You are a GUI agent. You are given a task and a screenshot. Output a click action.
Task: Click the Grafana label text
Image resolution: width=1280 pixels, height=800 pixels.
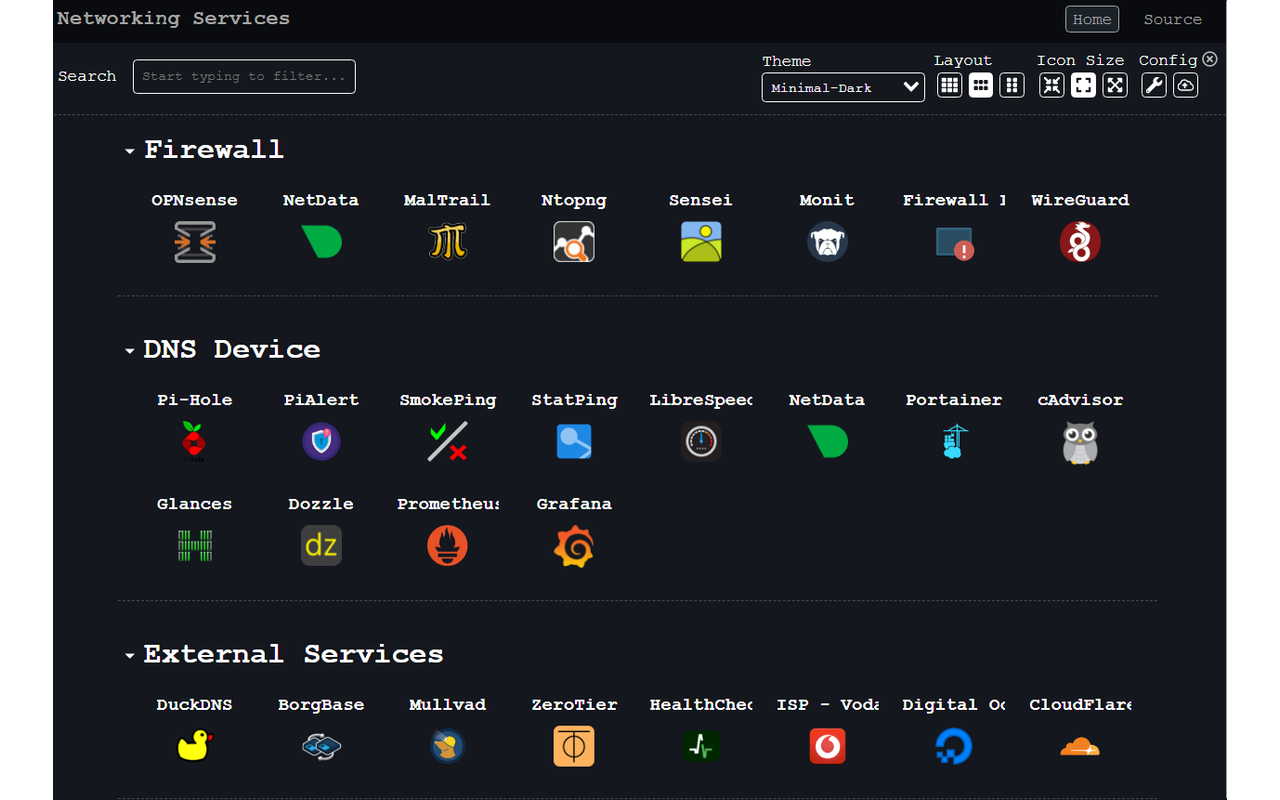click(x=574, y=504)
